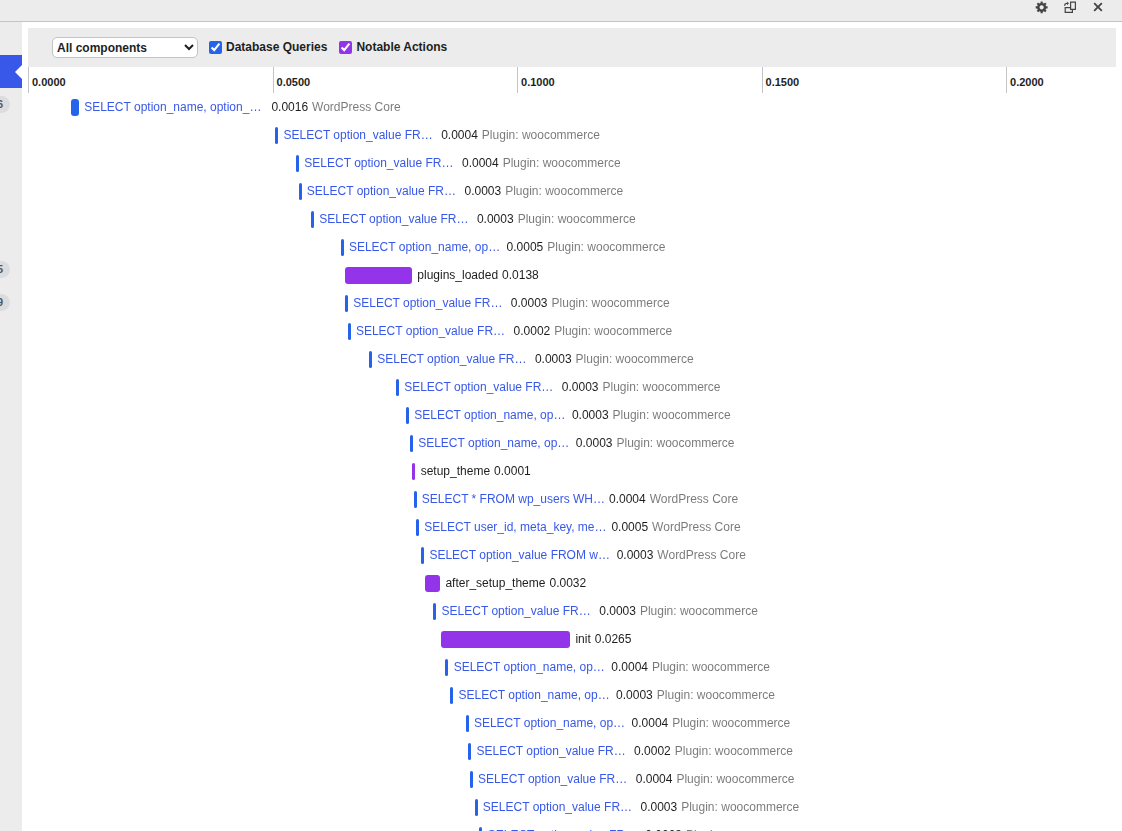Click the plugins_loaded 0.0138 label
Screen dimensions: 1122x831
pyautogui.click(x=477, y=275)
